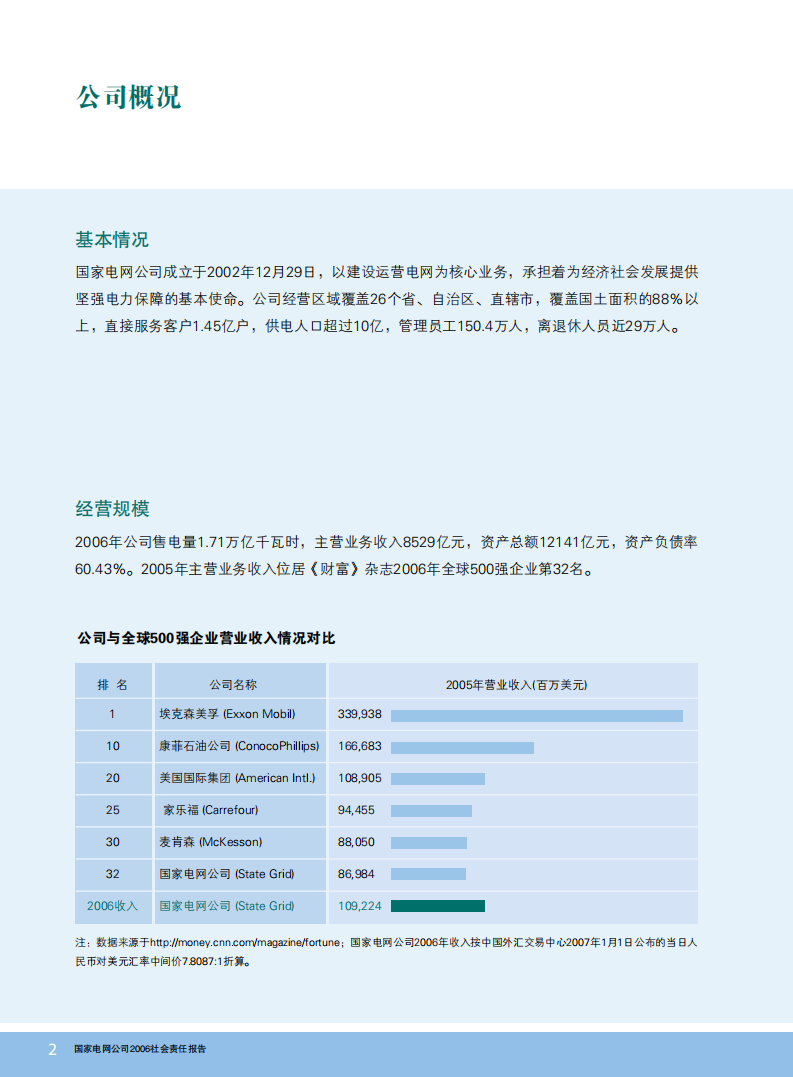This screenshot has height=1077, width=793.
Task: Select the section title 经营规模
Action: [112, 509]
